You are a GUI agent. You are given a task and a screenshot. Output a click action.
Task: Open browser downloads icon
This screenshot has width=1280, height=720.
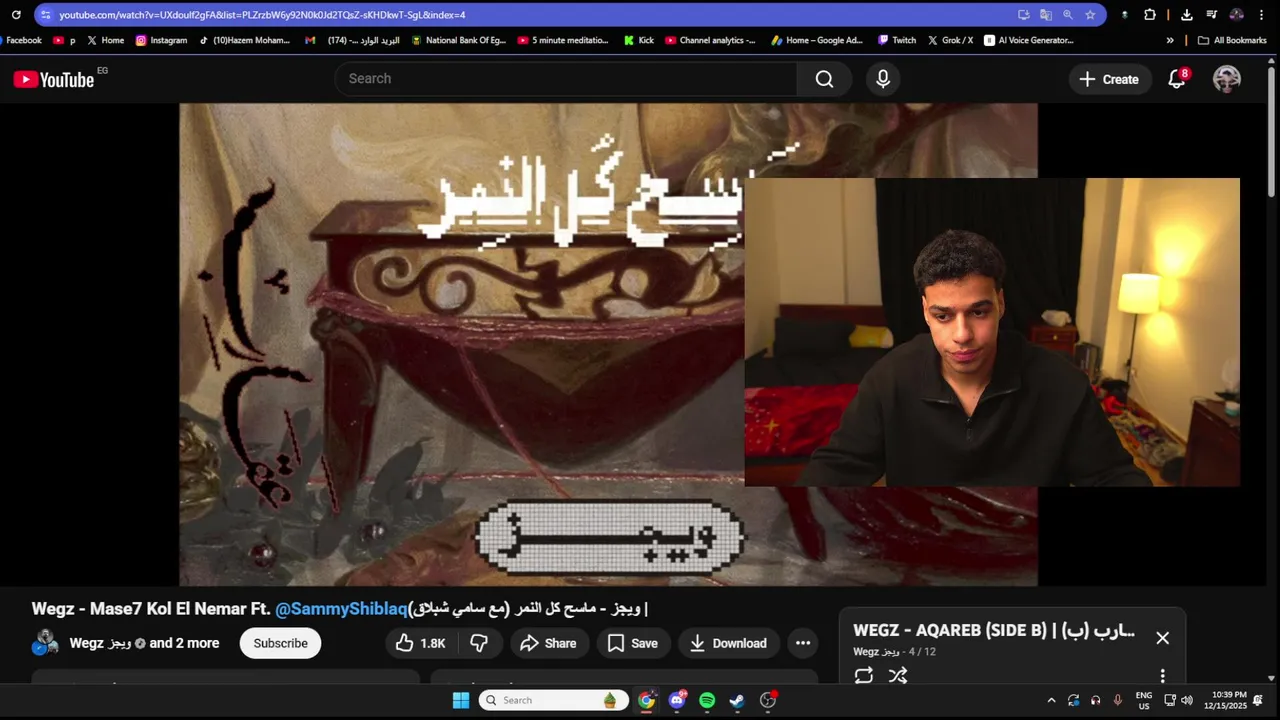pos(1187,15)
